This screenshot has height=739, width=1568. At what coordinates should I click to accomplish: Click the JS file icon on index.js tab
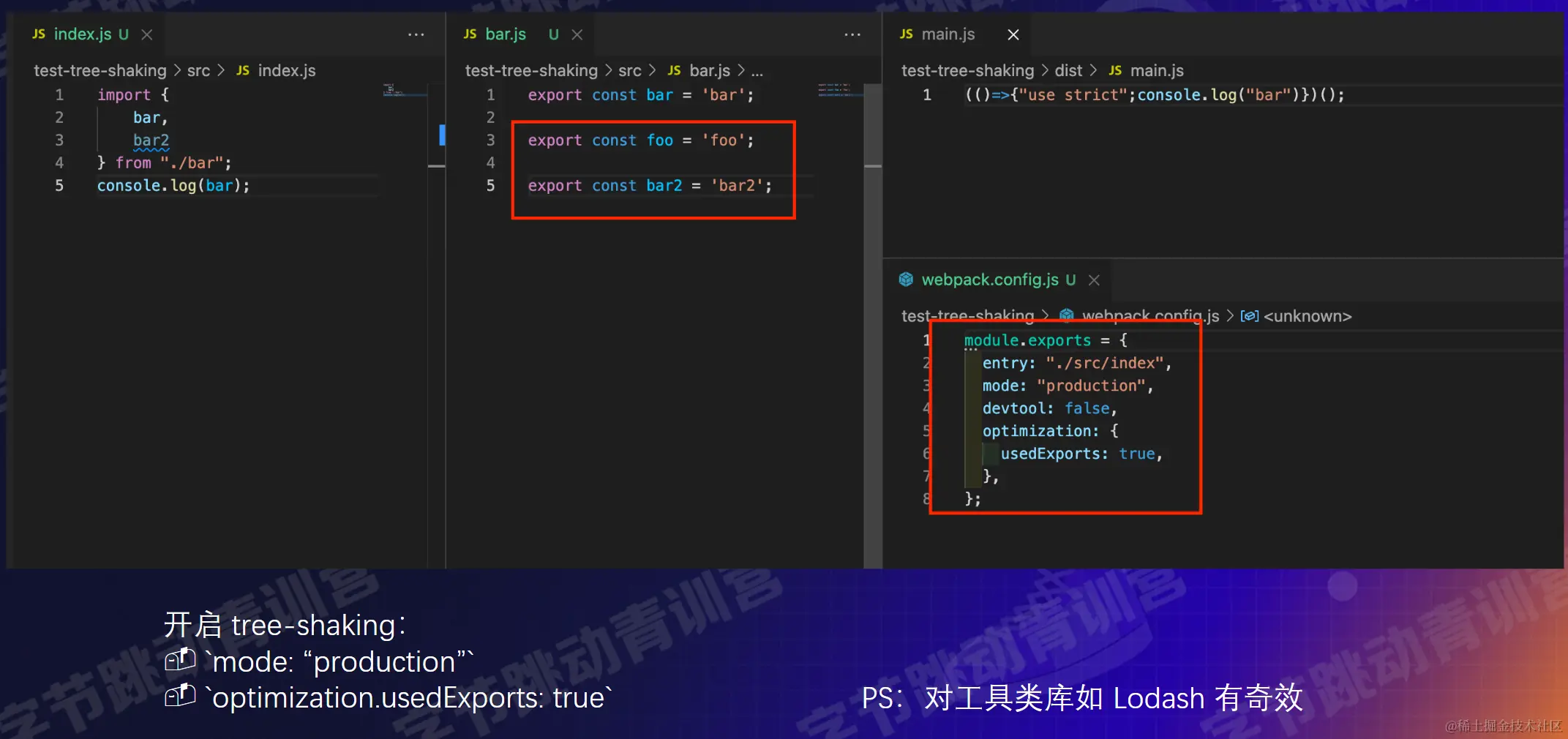(x=39, y=34)
